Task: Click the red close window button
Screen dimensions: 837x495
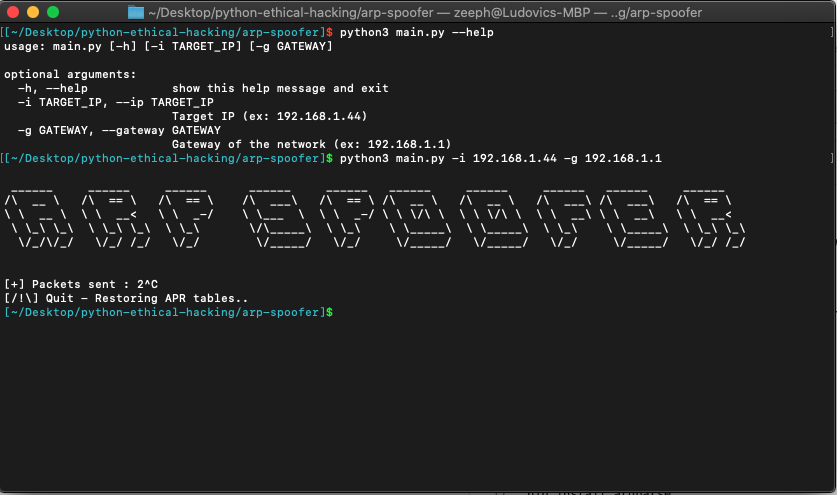Action: [x=13, y=12]
